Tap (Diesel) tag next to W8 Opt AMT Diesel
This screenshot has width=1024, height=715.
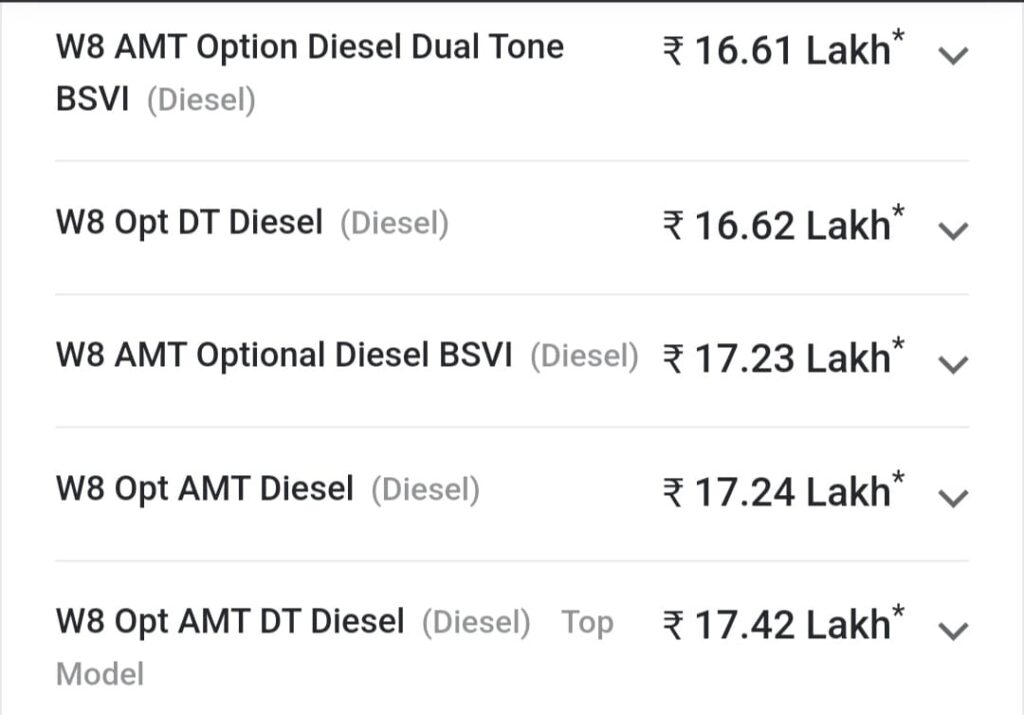click(425, 490)
